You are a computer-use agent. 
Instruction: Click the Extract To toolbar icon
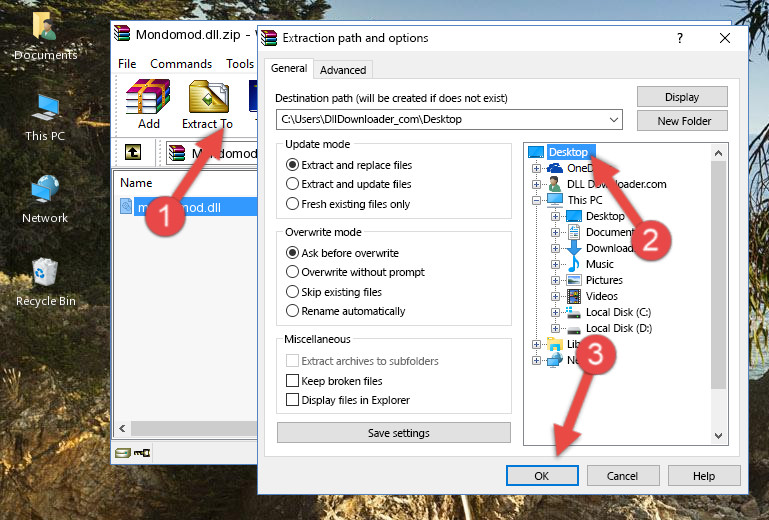(208, 104)
